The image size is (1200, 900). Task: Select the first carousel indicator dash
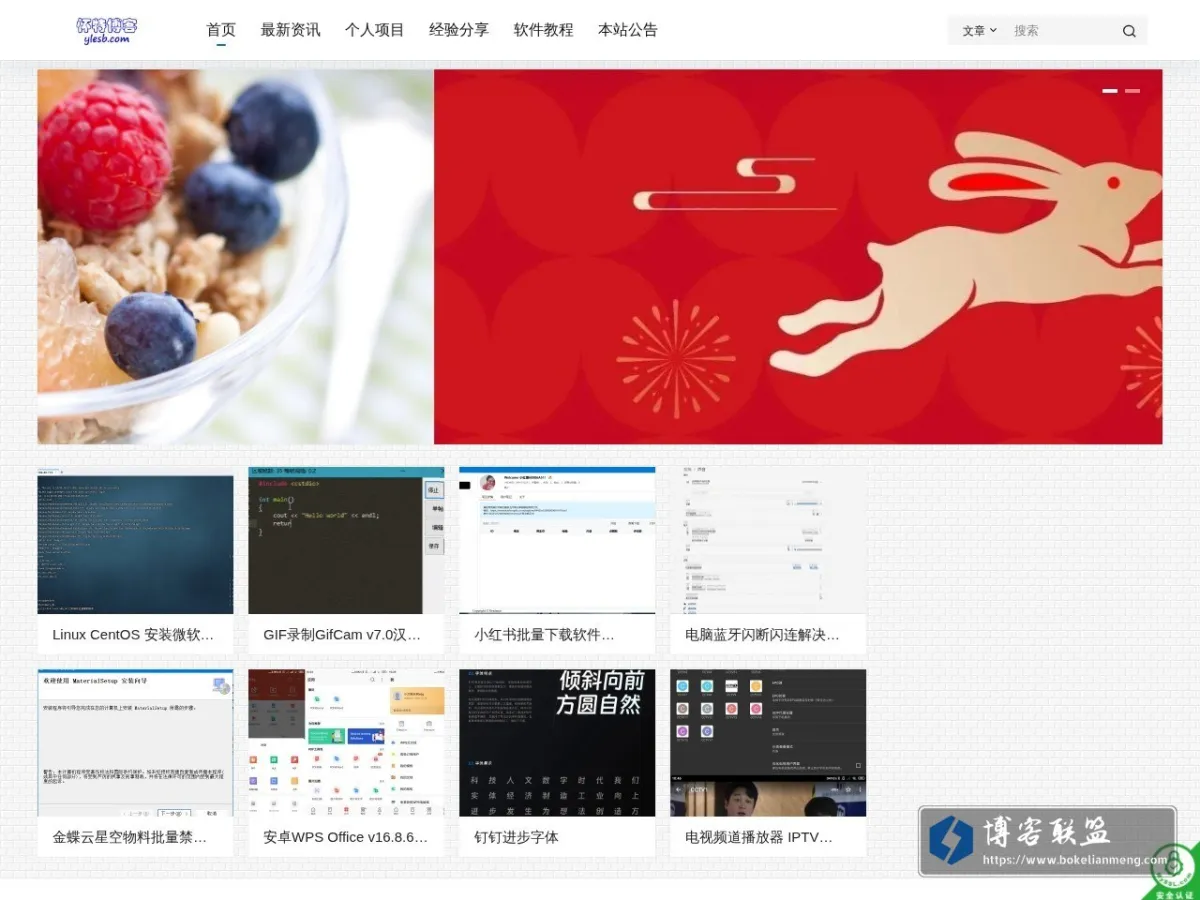[1110, 91]
